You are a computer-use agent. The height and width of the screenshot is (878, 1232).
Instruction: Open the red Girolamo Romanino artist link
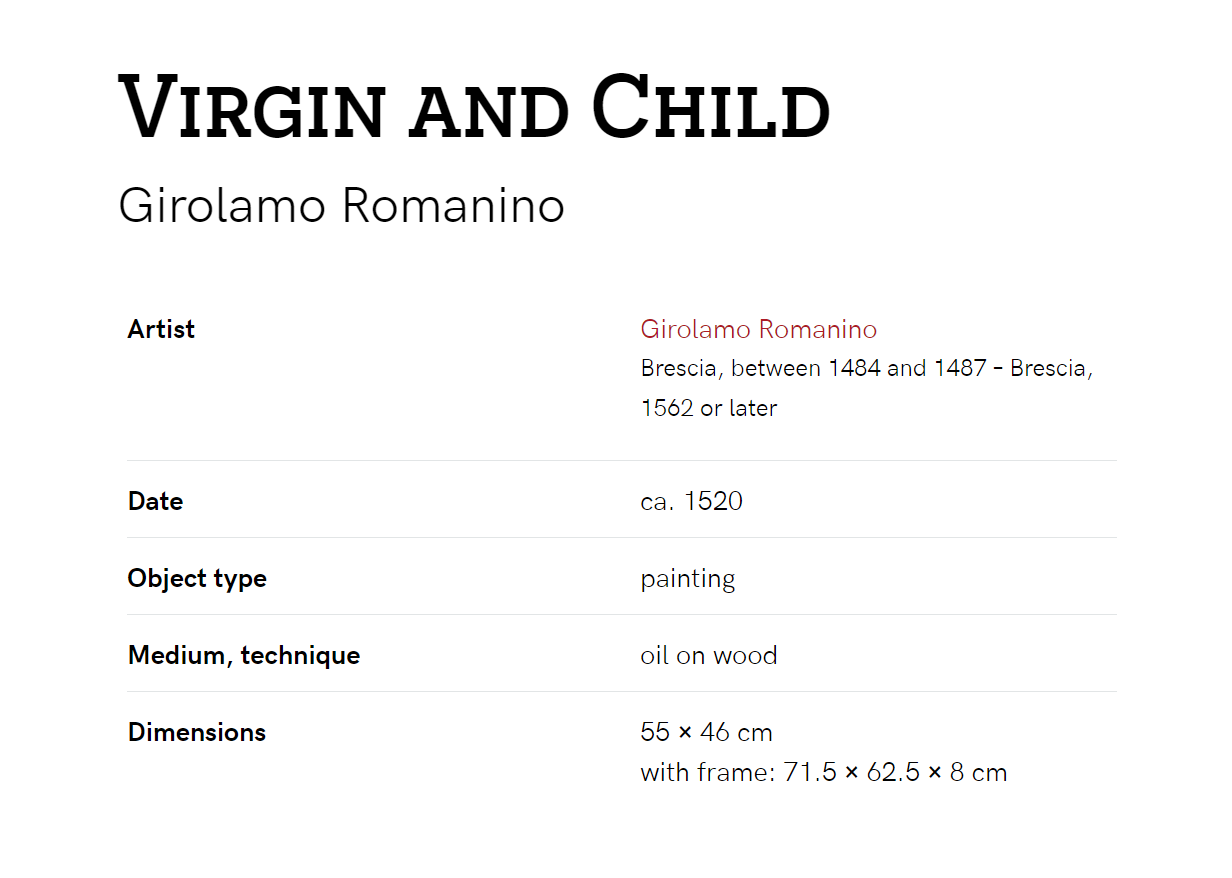tap(758, 329)
